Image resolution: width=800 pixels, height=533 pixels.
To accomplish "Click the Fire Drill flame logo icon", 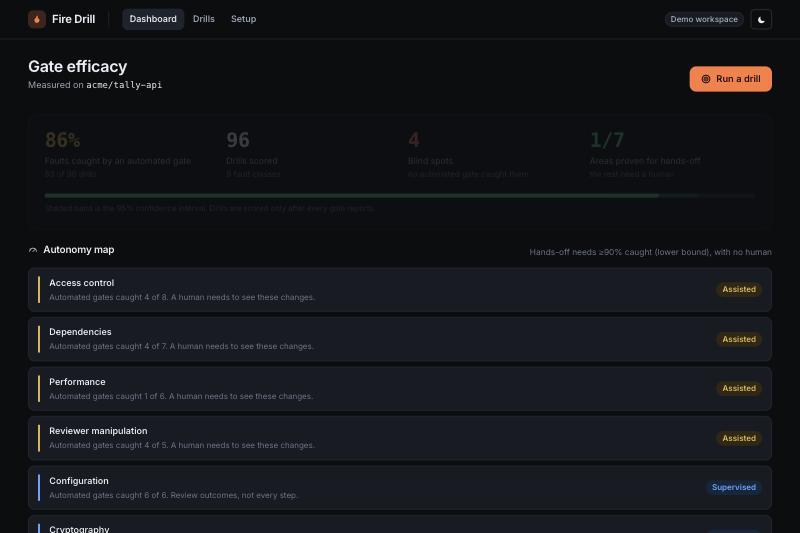I will (37, 19).
